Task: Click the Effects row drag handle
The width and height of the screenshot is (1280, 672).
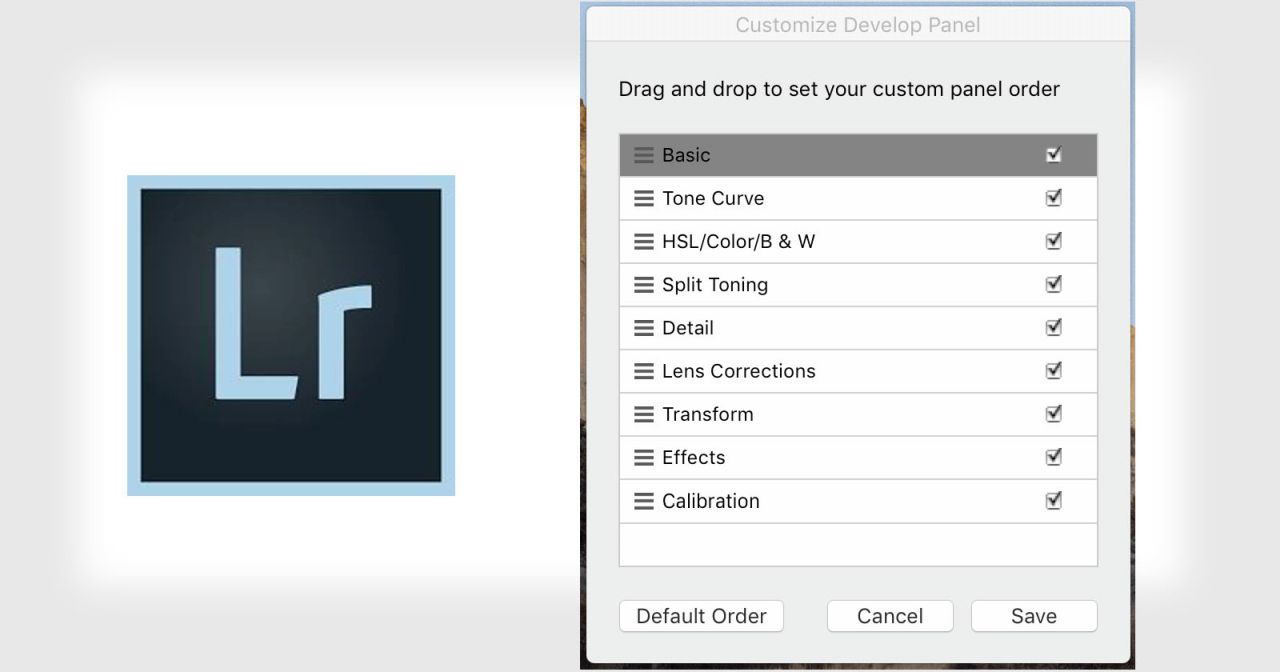Action: pyautogui.click(x=644, y=458)
